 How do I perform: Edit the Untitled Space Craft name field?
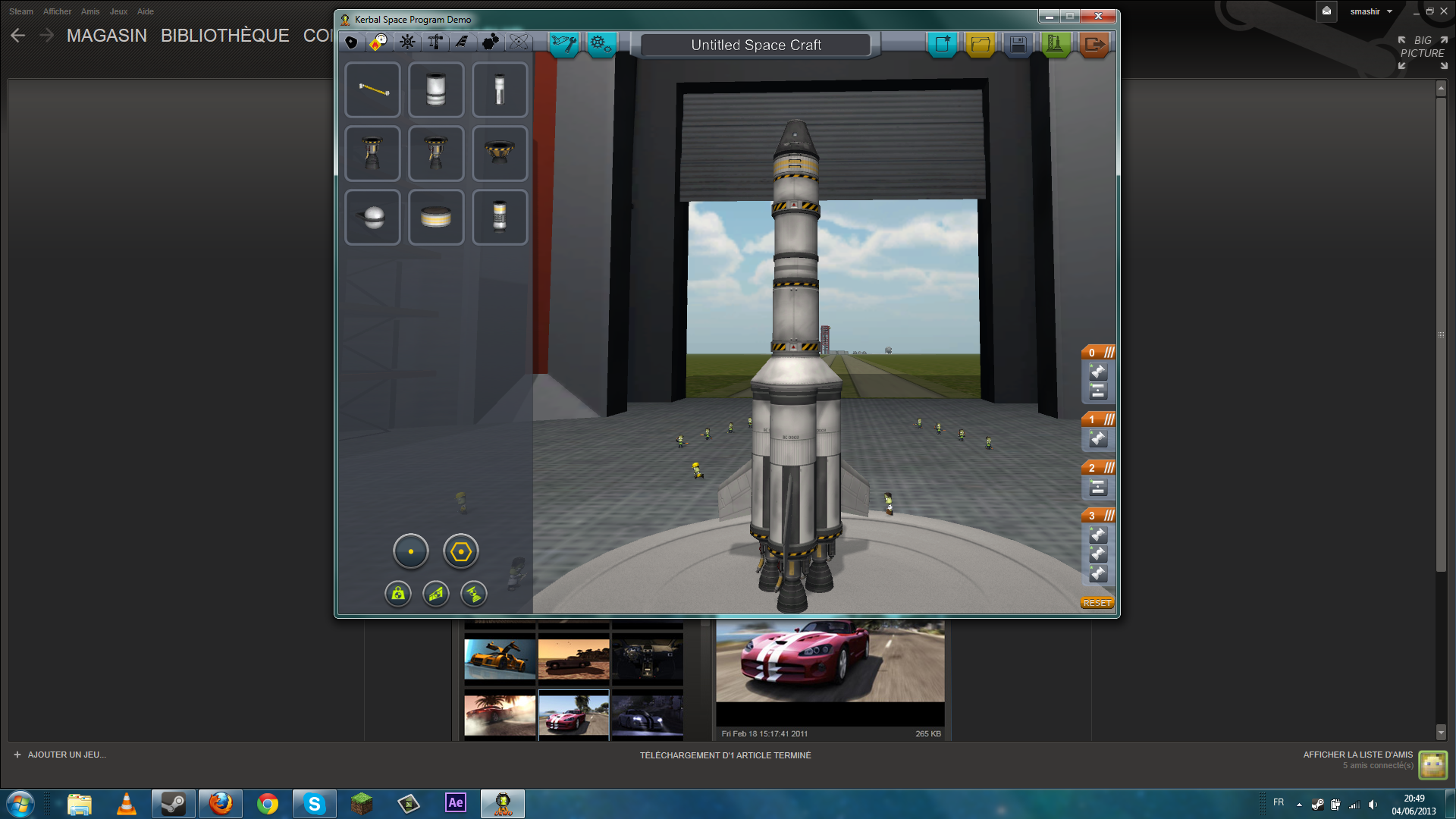(x=756, y=45)
